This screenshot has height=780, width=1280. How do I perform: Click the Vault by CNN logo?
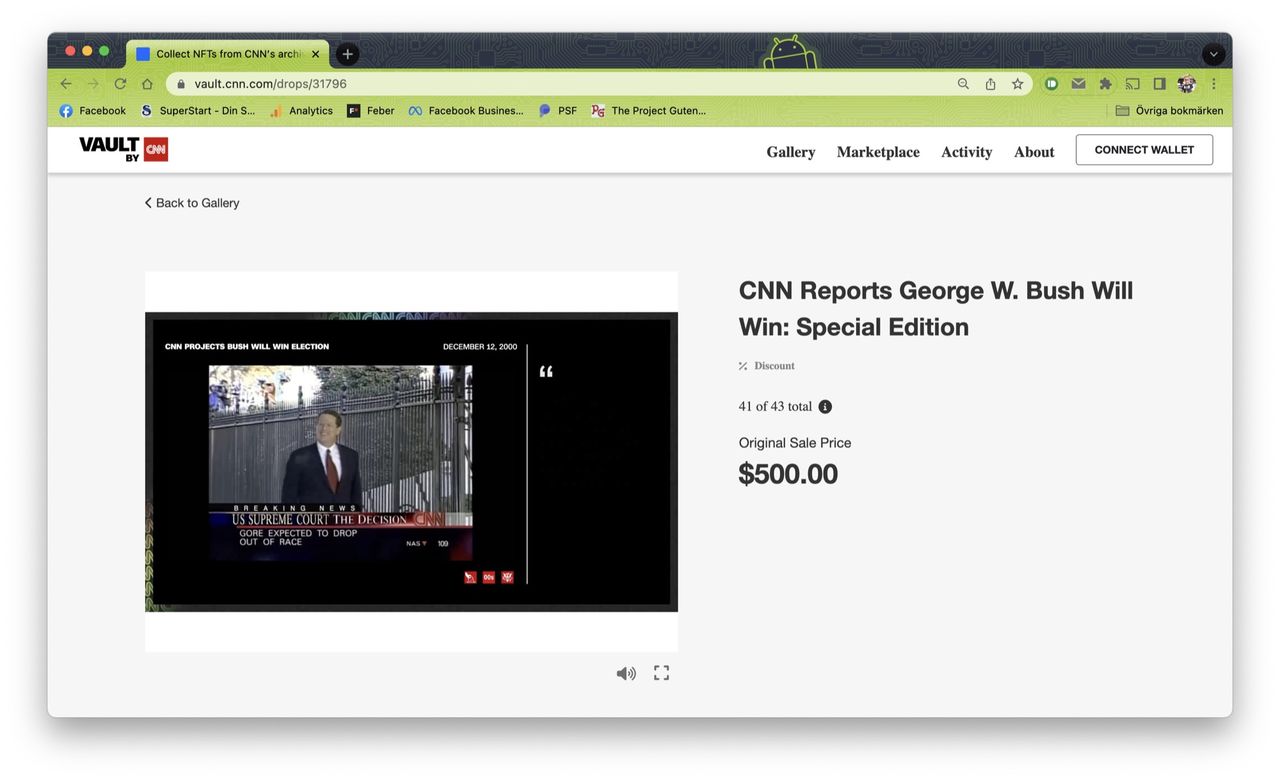coord(124,149)
